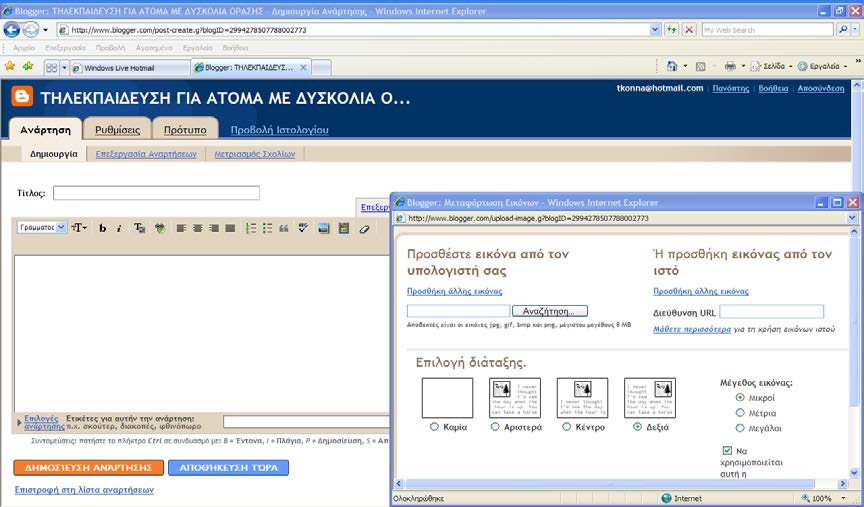Open the Quick Tabs dropdown arrow

[x=64, y=68]
